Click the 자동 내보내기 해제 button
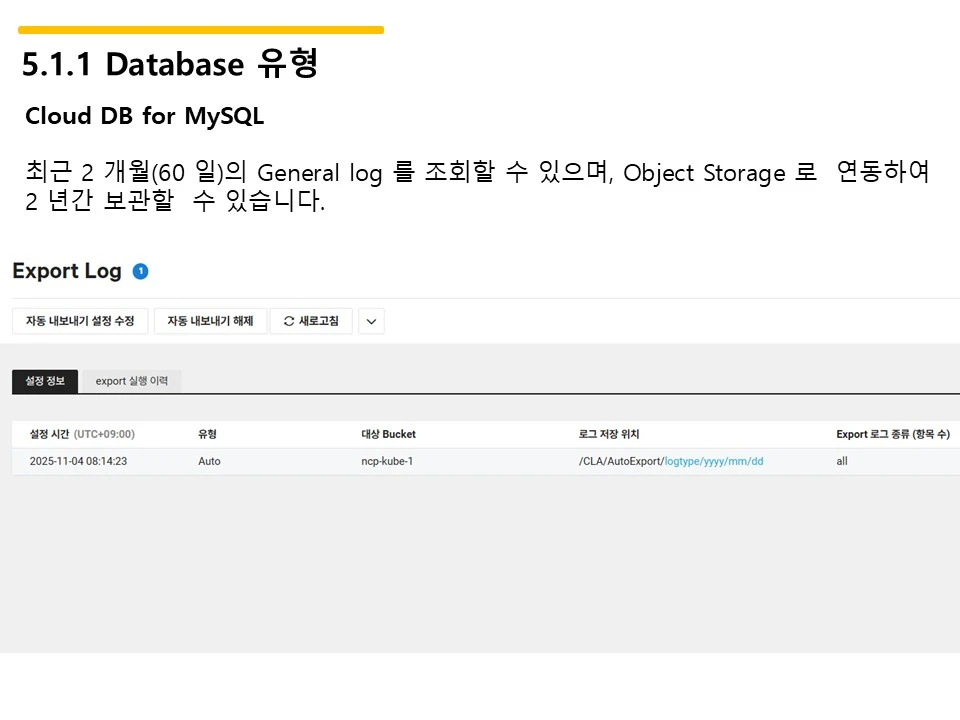Image resolution: width=960 pixels, height=720 pixels. 210,321
